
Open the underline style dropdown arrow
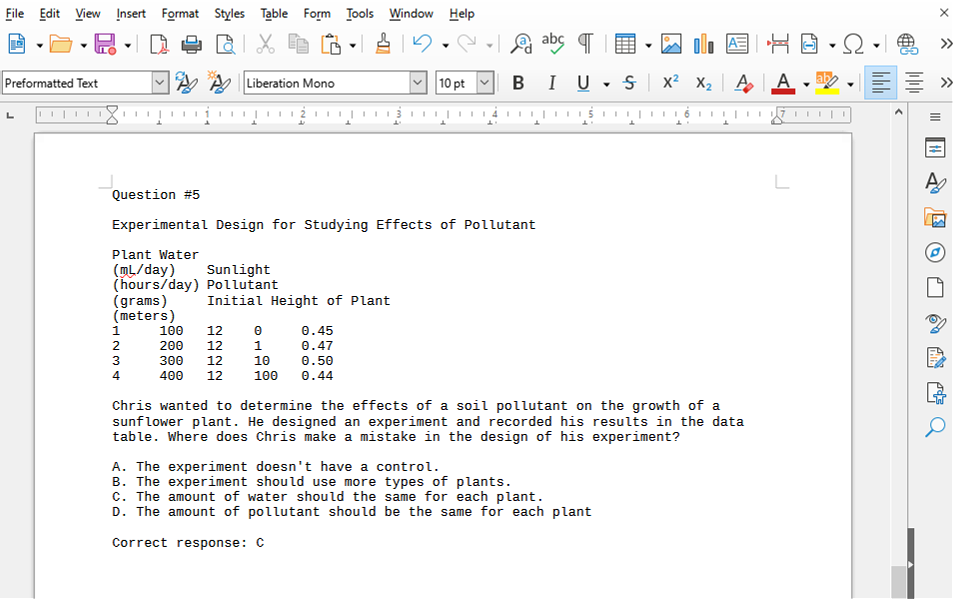point(606,84)
